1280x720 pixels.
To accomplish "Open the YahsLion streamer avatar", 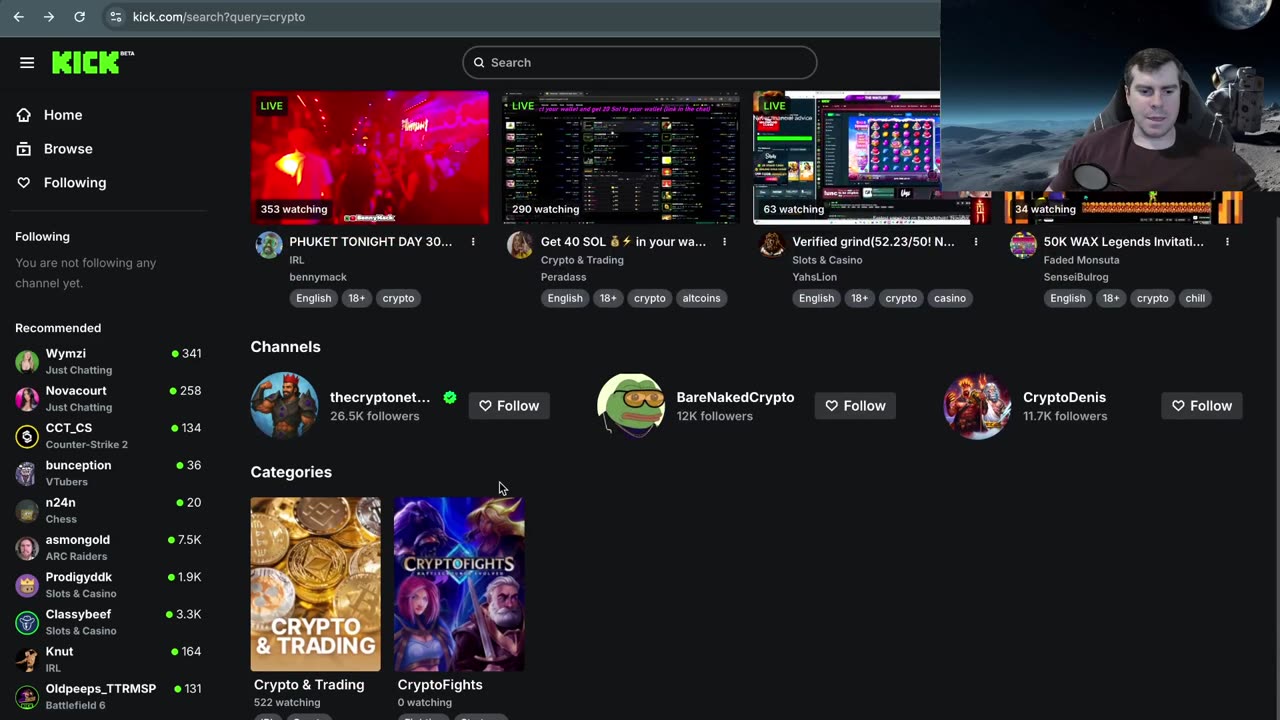I will [x=772, y=245].
